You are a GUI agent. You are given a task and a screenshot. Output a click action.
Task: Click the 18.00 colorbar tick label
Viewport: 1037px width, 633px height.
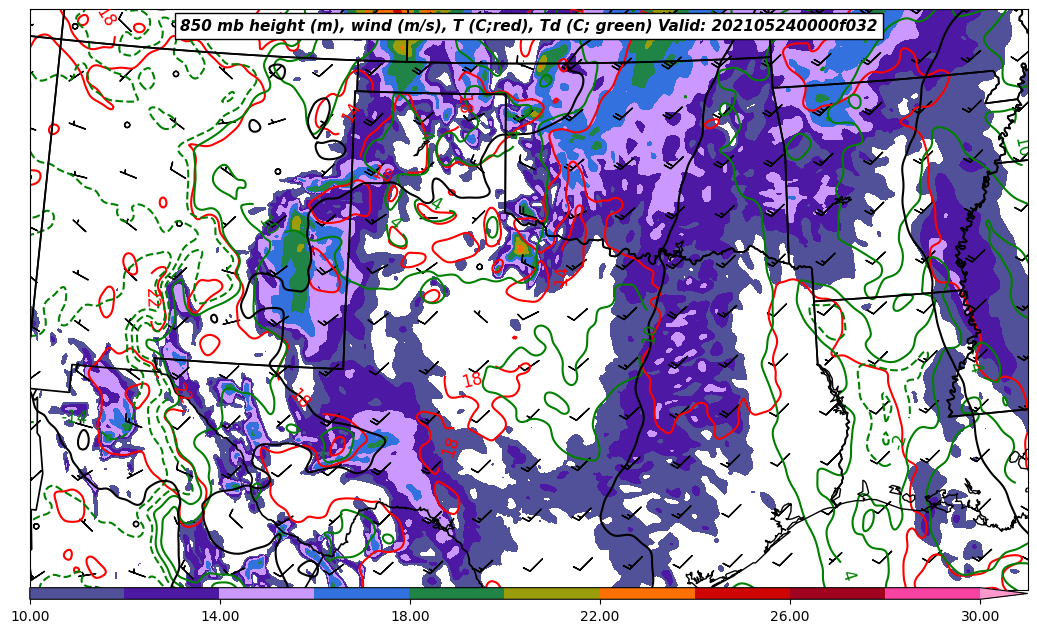point(410,617)
